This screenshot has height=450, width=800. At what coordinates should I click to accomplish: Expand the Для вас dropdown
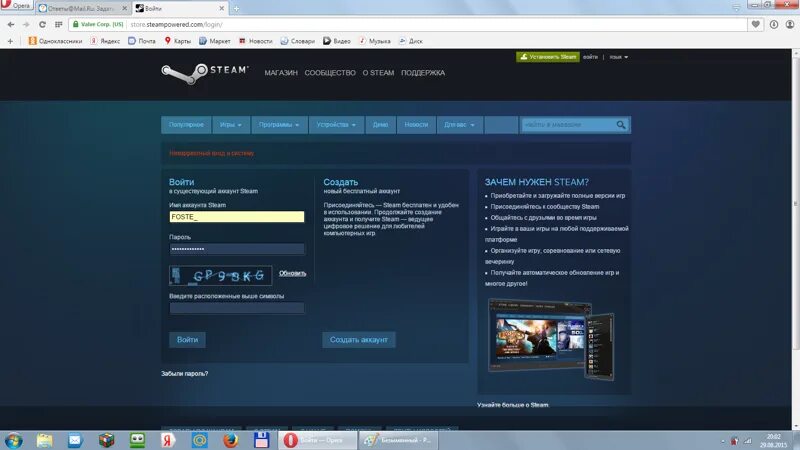459,125
